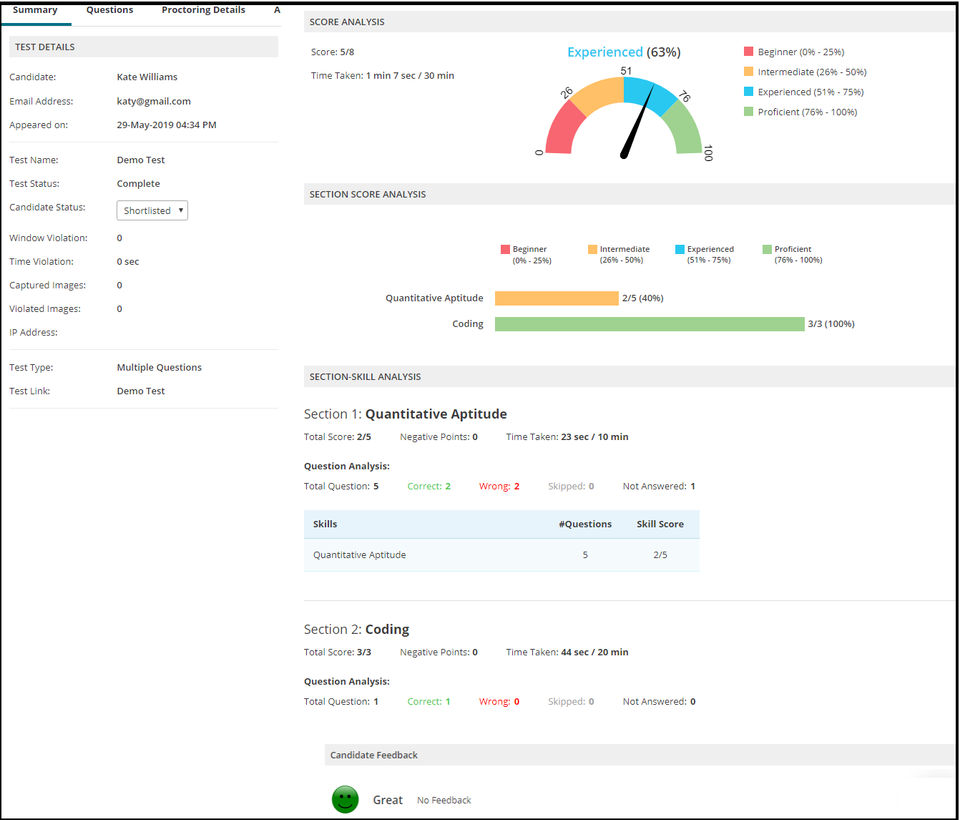This screenshot has height=820, width=960.
Task: Click the blue Experienced swatch in score legend
Action: (748, 92)
